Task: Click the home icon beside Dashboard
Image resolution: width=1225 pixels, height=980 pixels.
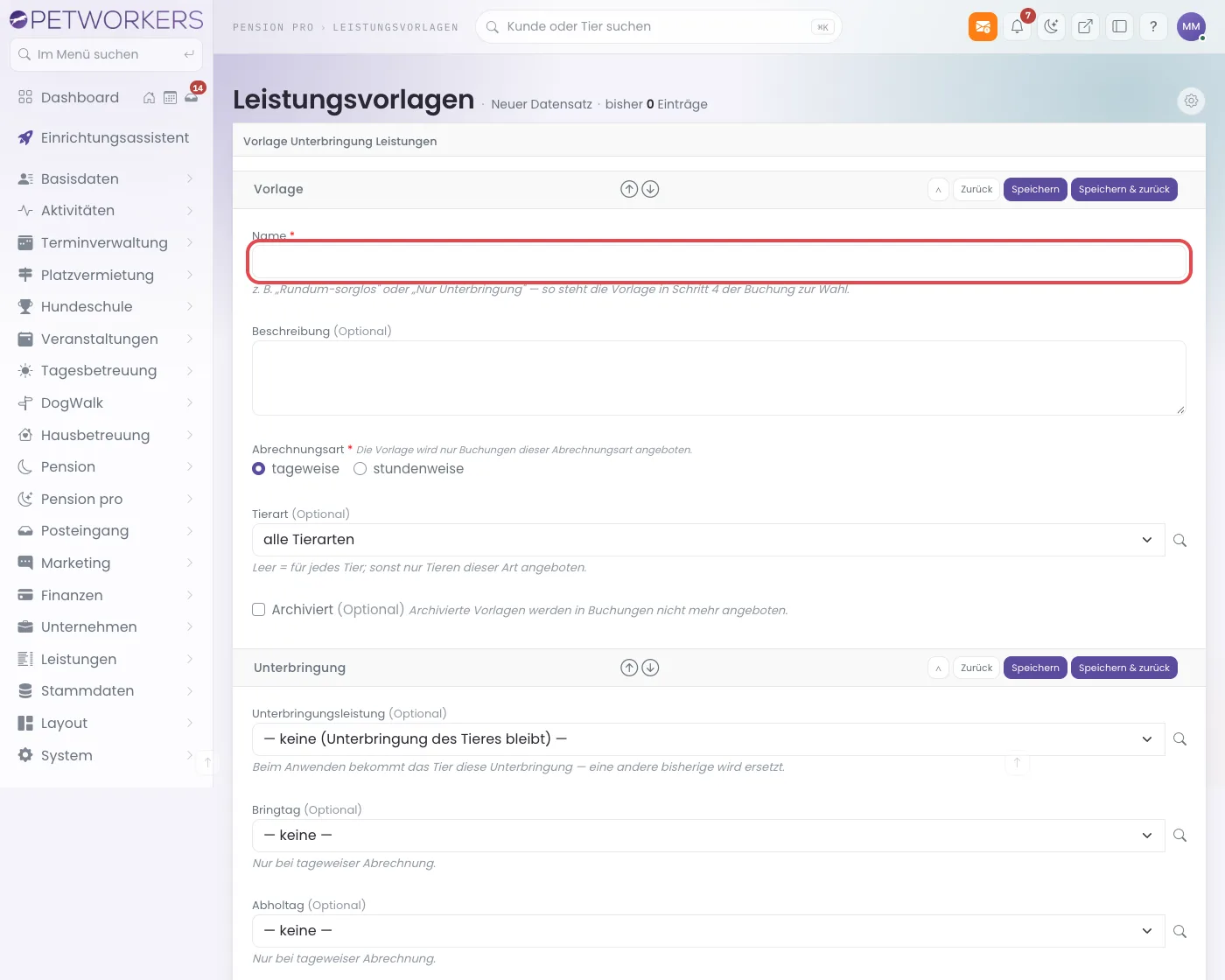Action: pyautogui.click(x=149, y=98)
